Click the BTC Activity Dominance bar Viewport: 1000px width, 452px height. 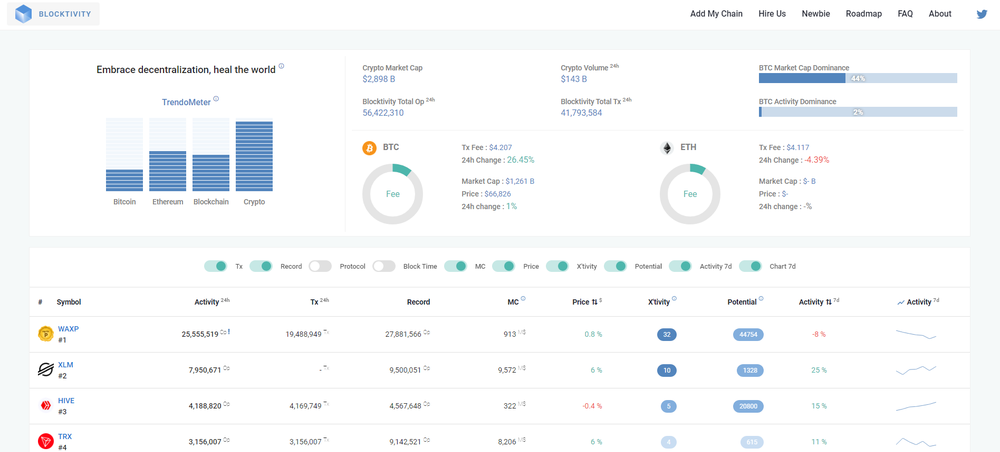[858, 112]
